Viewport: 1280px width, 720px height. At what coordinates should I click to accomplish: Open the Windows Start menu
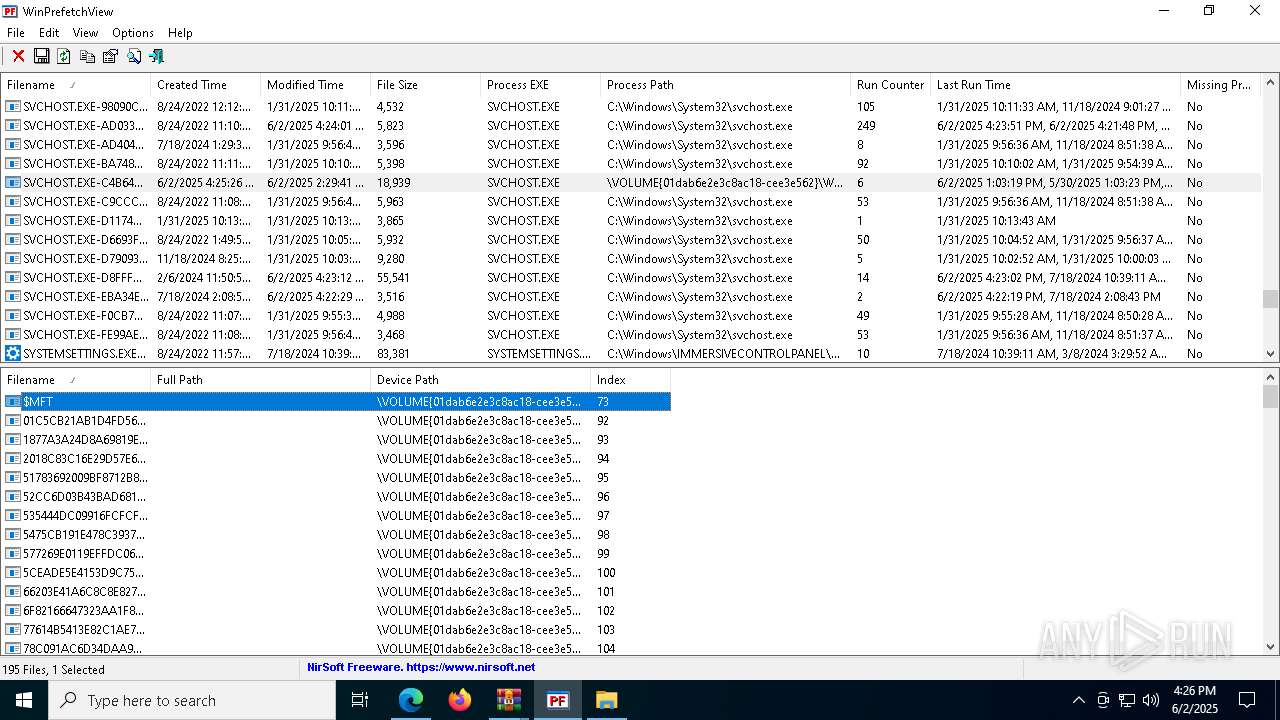(x=24, y=700)
